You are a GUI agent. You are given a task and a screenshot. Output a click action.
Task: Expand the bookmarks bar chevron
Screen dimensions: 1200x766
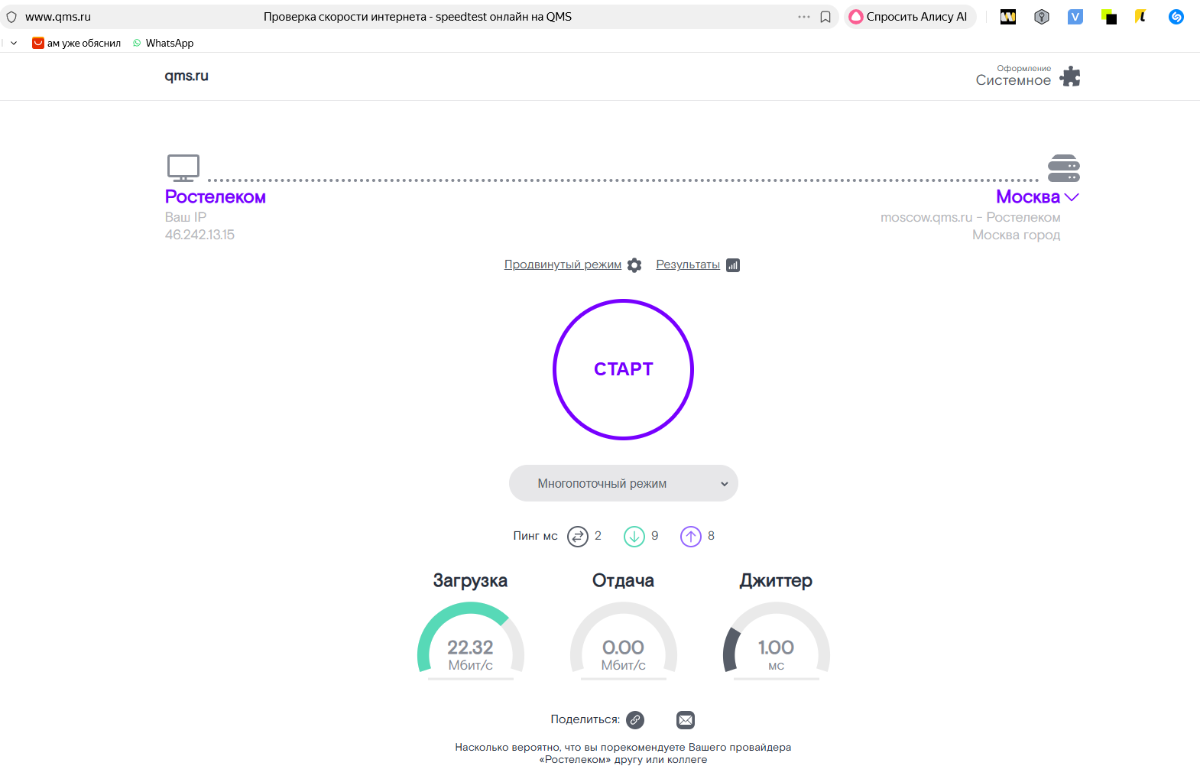click(x=13, y=43)
